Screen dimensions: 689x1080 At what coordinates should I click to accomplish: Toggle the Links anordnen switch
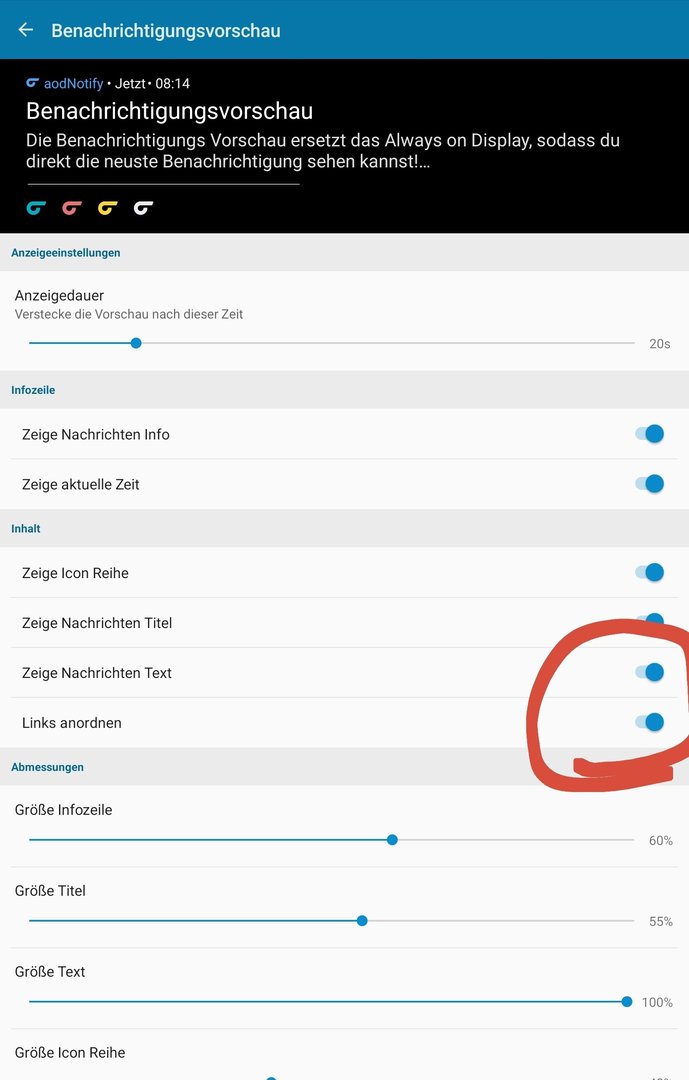point(650,722)
